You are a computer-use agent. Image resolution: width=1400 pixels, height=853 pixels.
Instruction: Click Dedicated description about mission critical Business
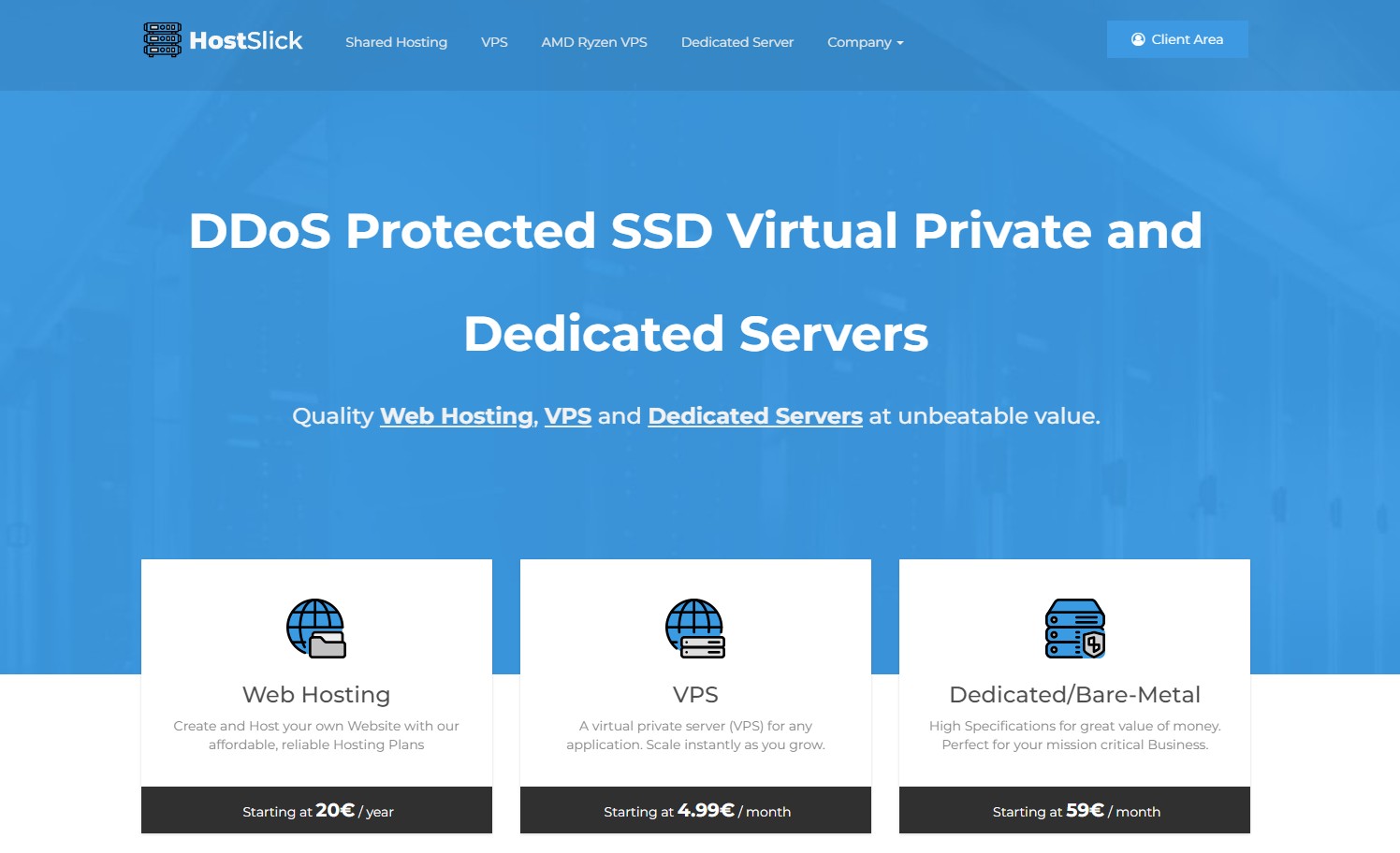pyautogui.click(x=1074, y=735)
